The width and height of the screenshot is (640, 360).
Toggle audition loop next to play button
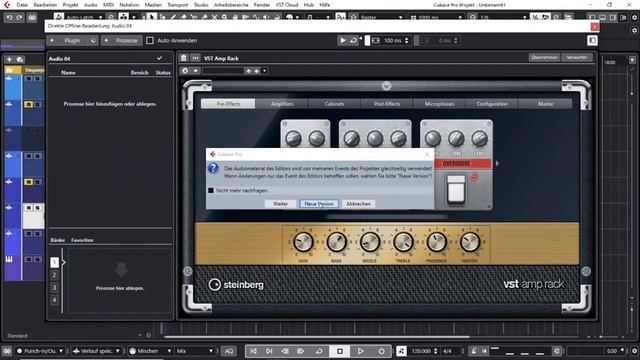click(353, 40)
